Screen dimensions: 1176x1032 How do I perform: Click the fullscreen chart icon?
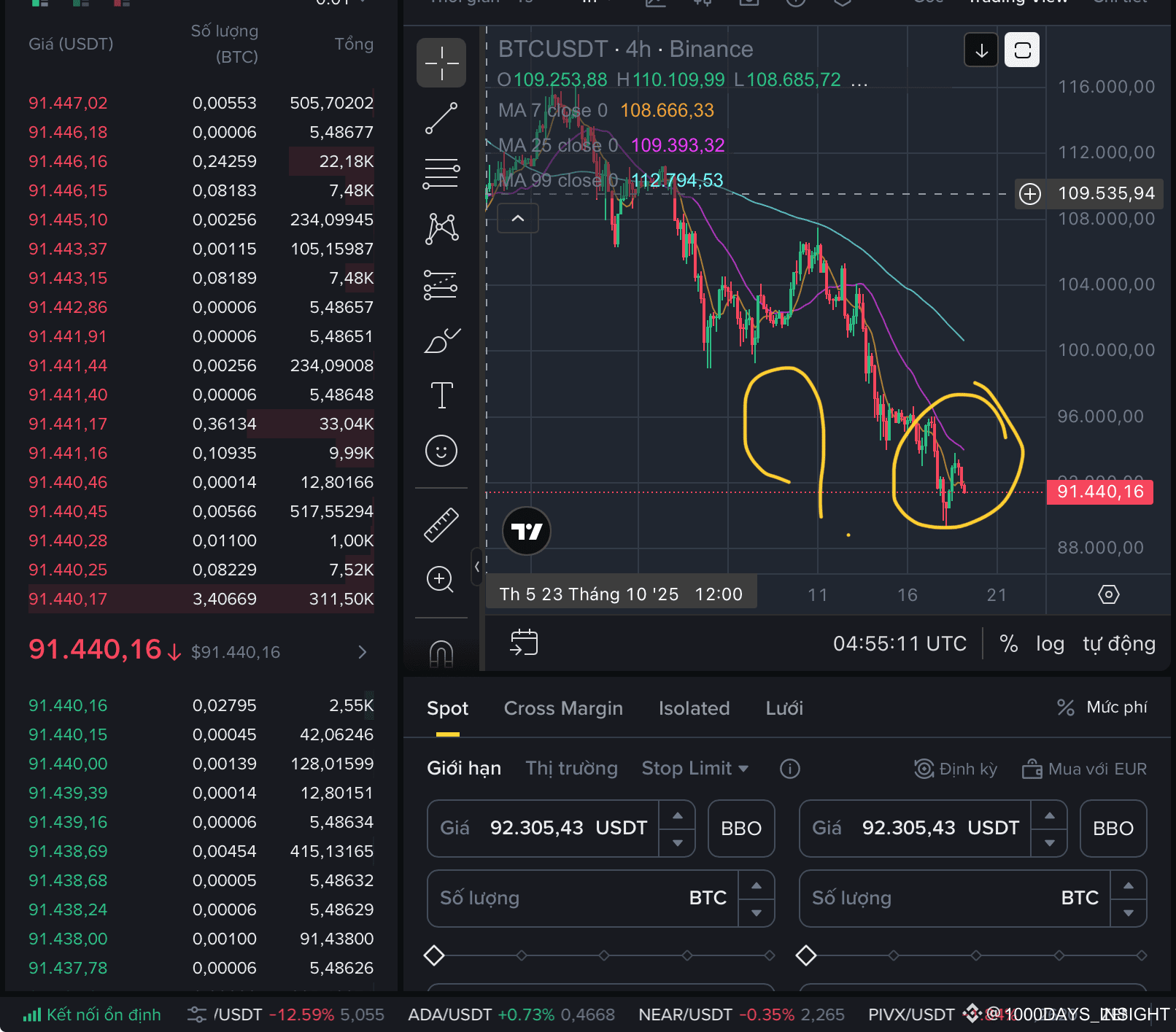(x=1022, y=50)
